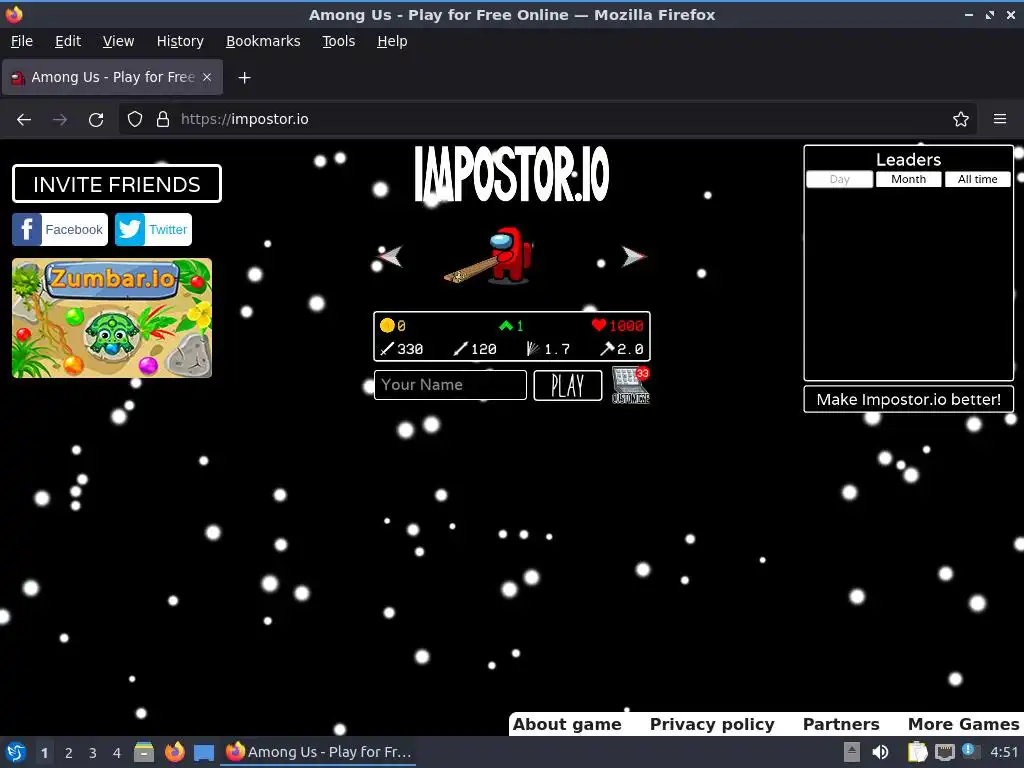Click the blue show desktop taskbar icon
The height and width of the screenshot is (768, 1024).
204,753
